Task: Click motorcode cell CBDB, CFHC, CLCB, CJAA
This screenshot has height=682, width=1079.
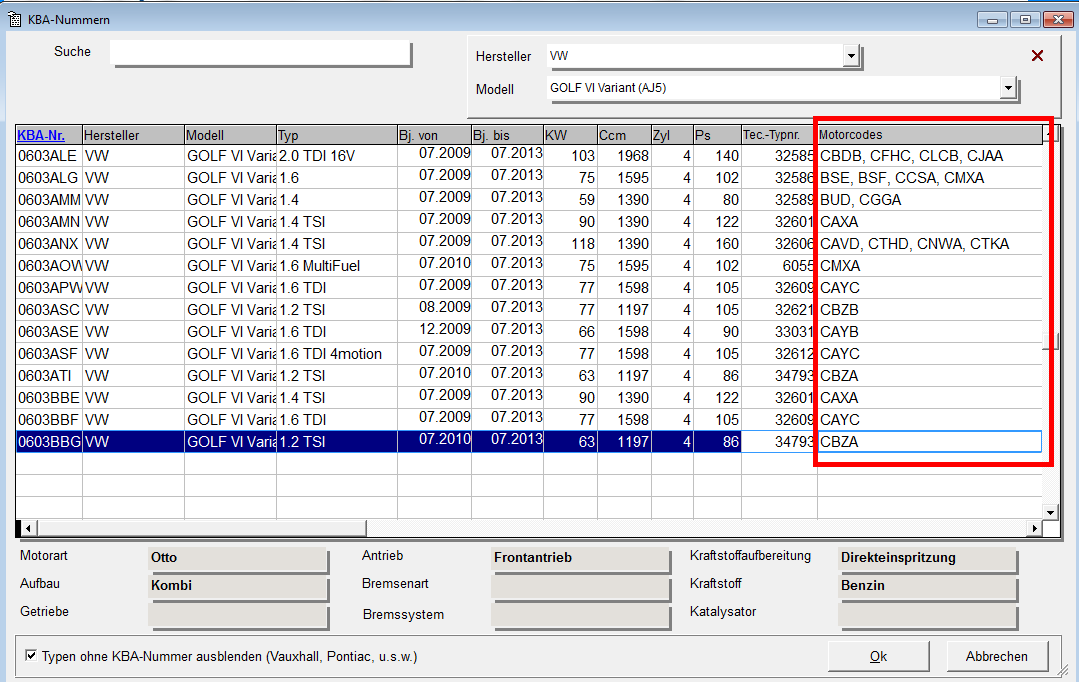Action: click(x=930, y=156)
